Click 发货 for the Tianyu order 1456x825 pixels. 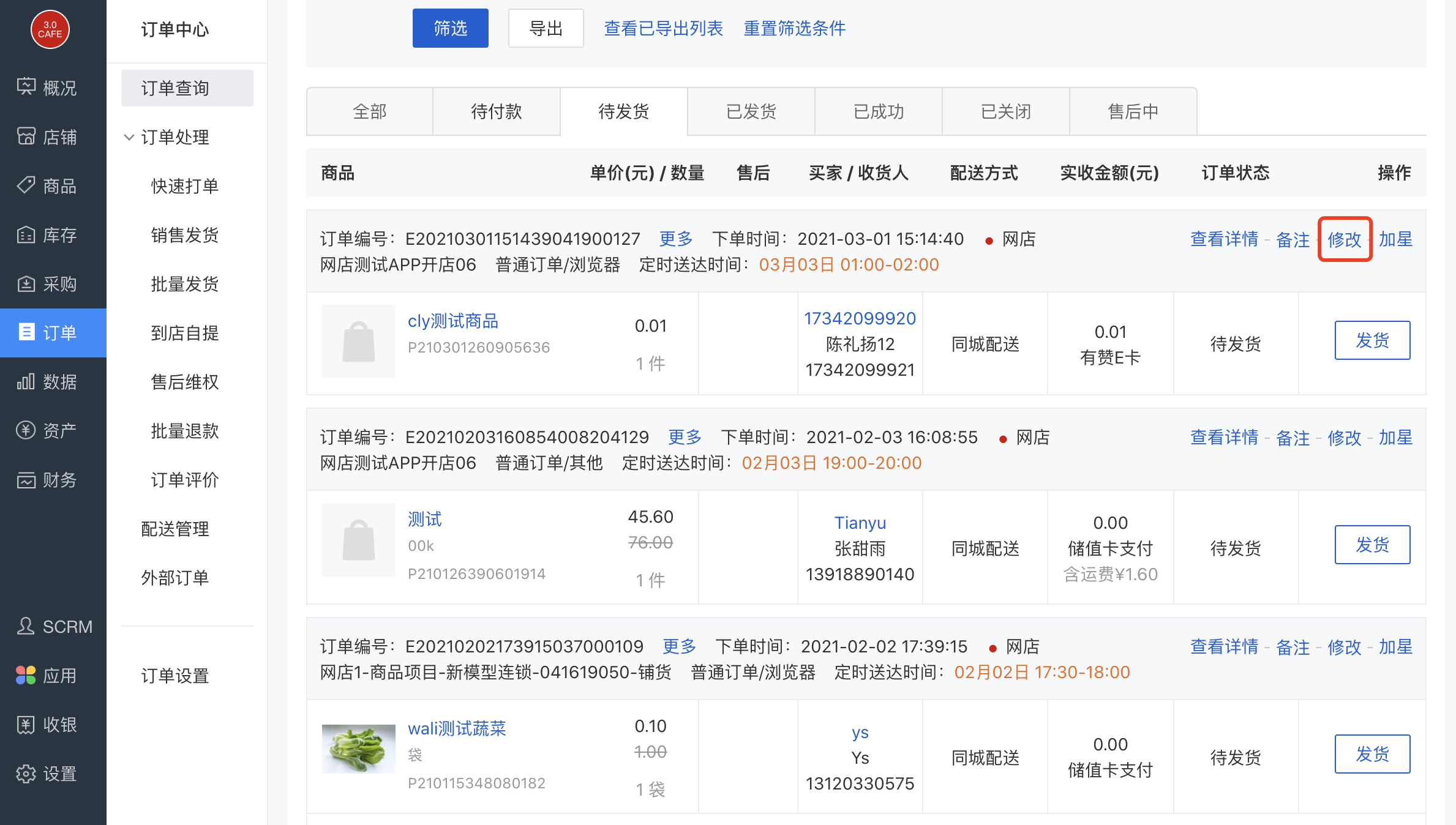[1372, 545]
